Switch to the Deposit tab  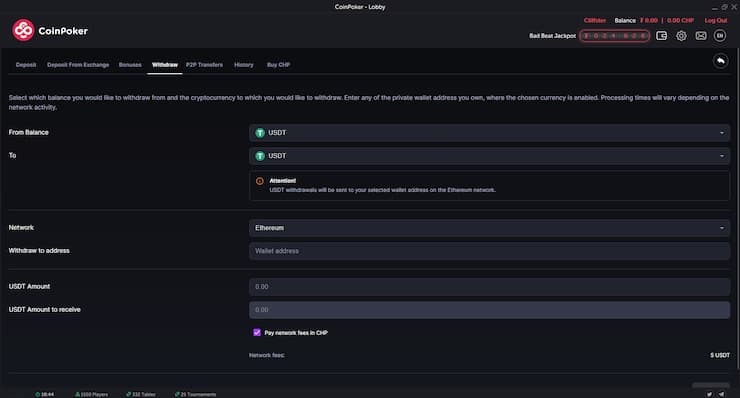coord(26,65)
